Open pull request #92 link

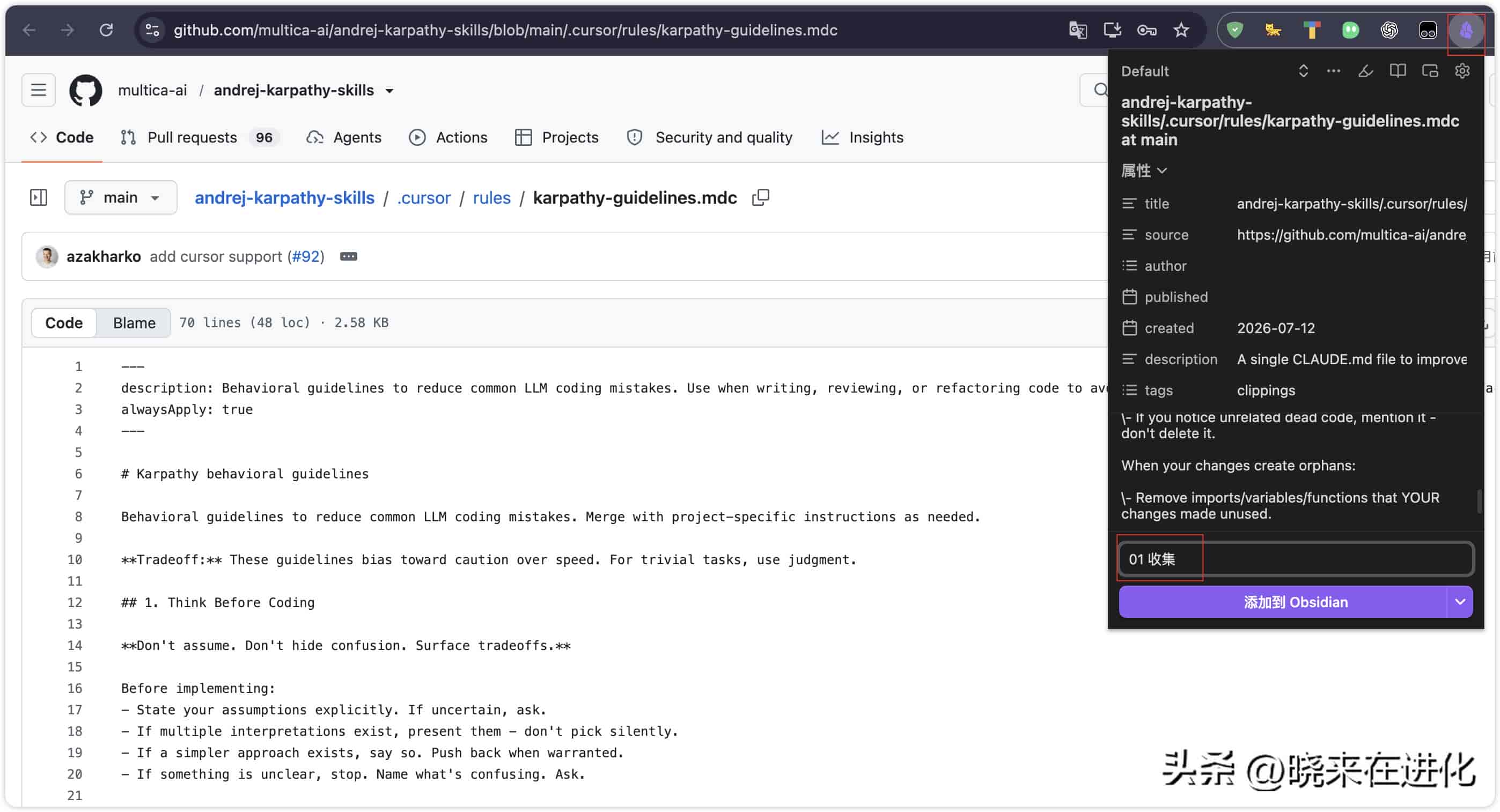coord(306,257)
